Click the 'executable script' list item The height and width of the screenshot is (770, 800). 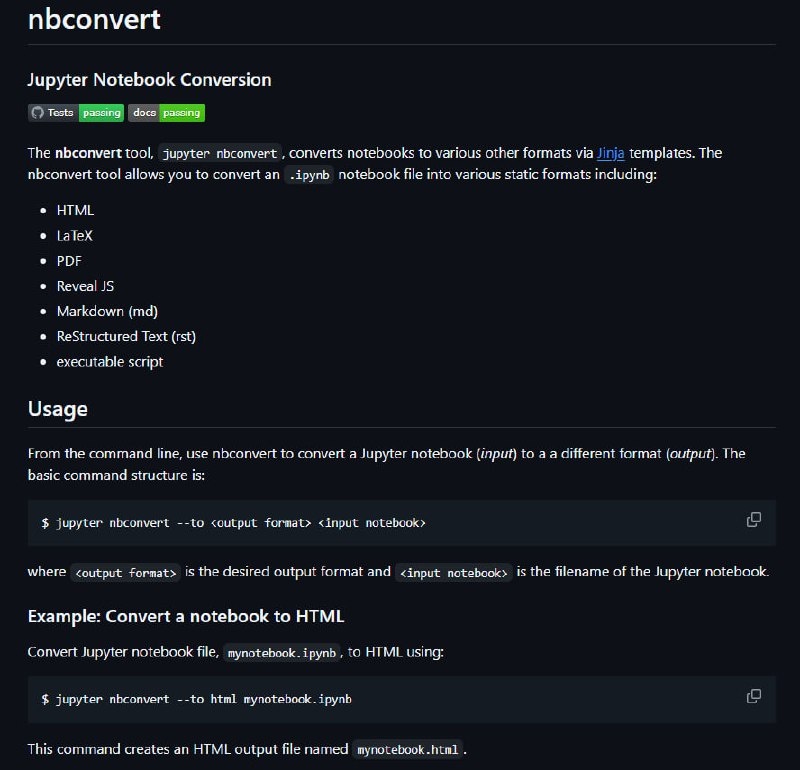tap(110, 361)
